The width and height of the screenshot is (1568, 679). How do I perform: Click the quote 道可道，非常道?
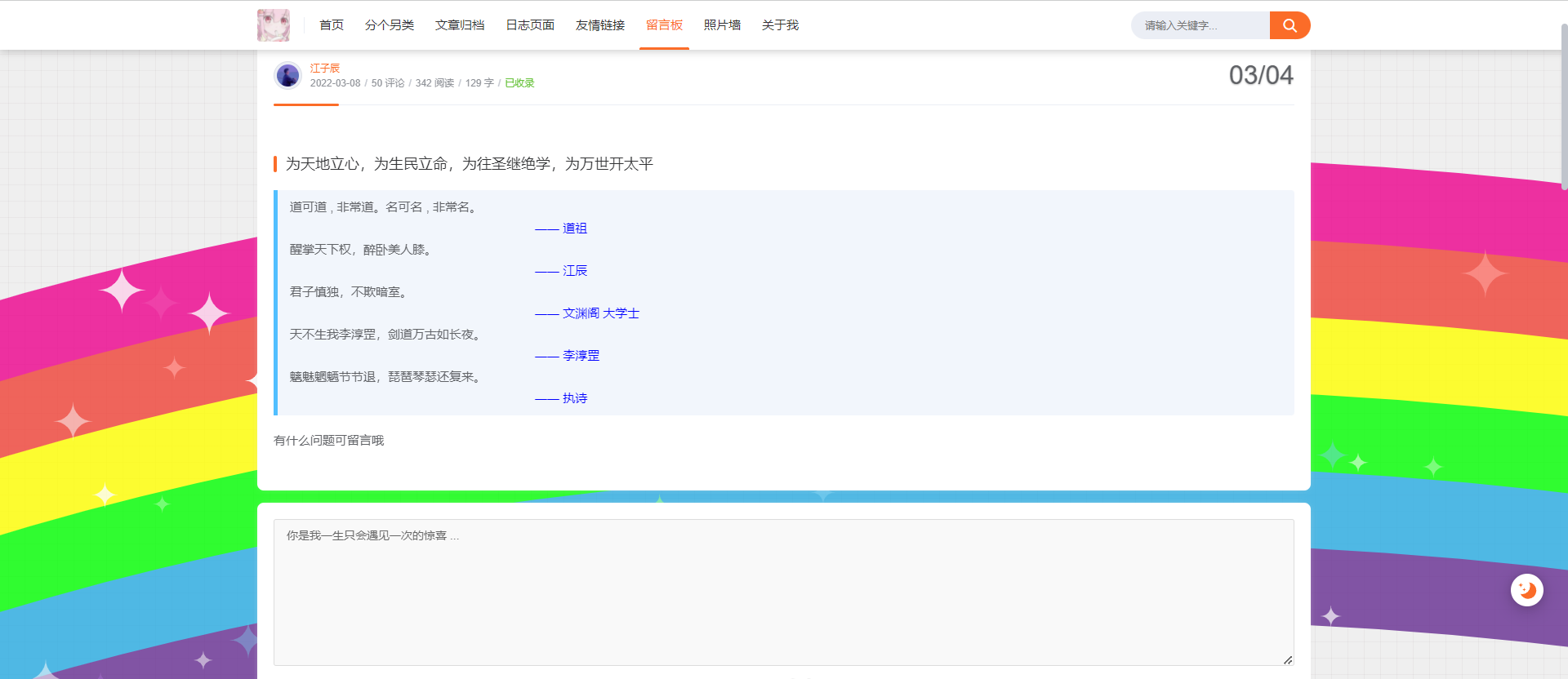point(383,207)
